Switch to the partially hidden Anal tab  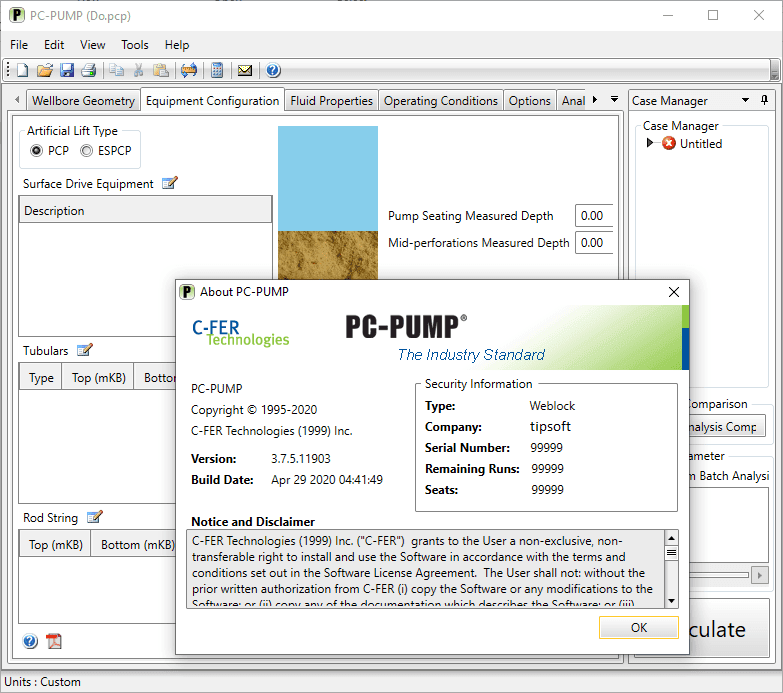coord(573,101)
